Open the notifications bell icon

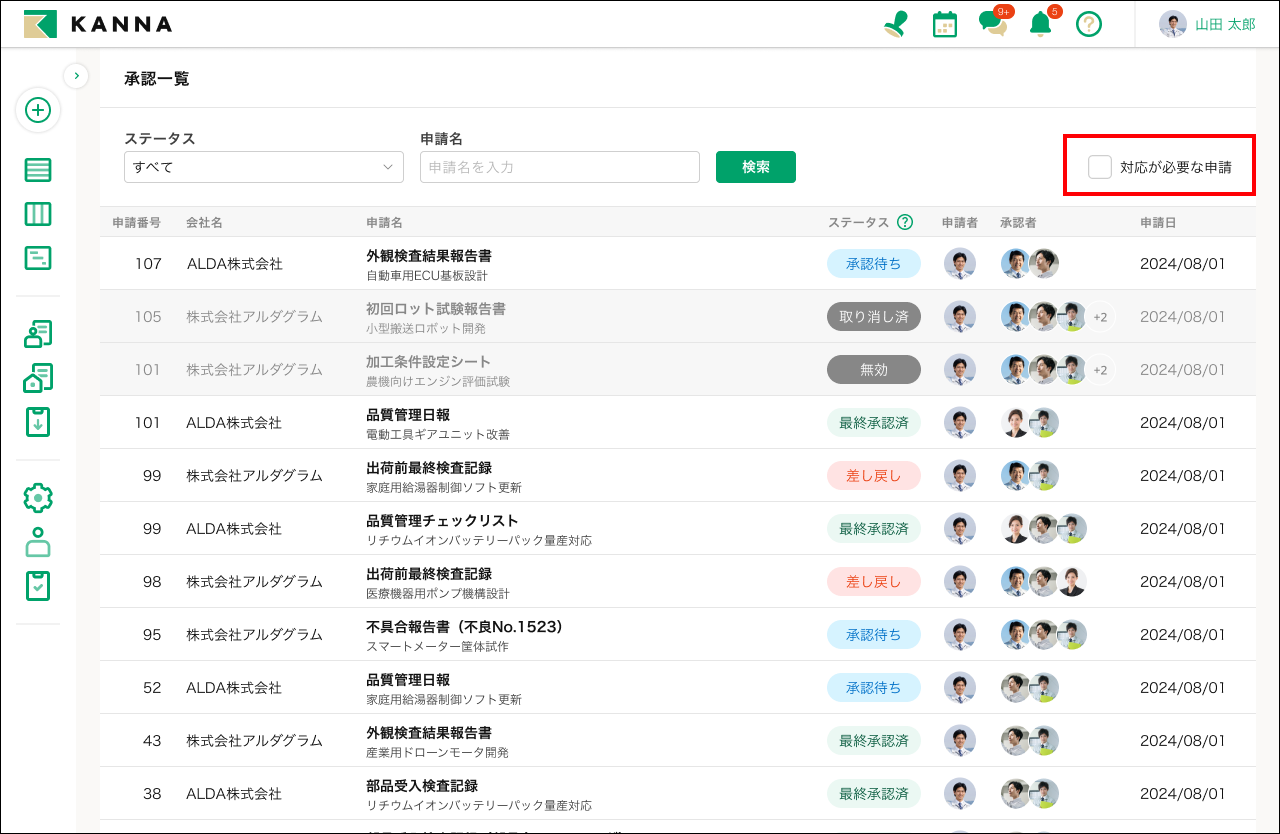point(1041,24)
